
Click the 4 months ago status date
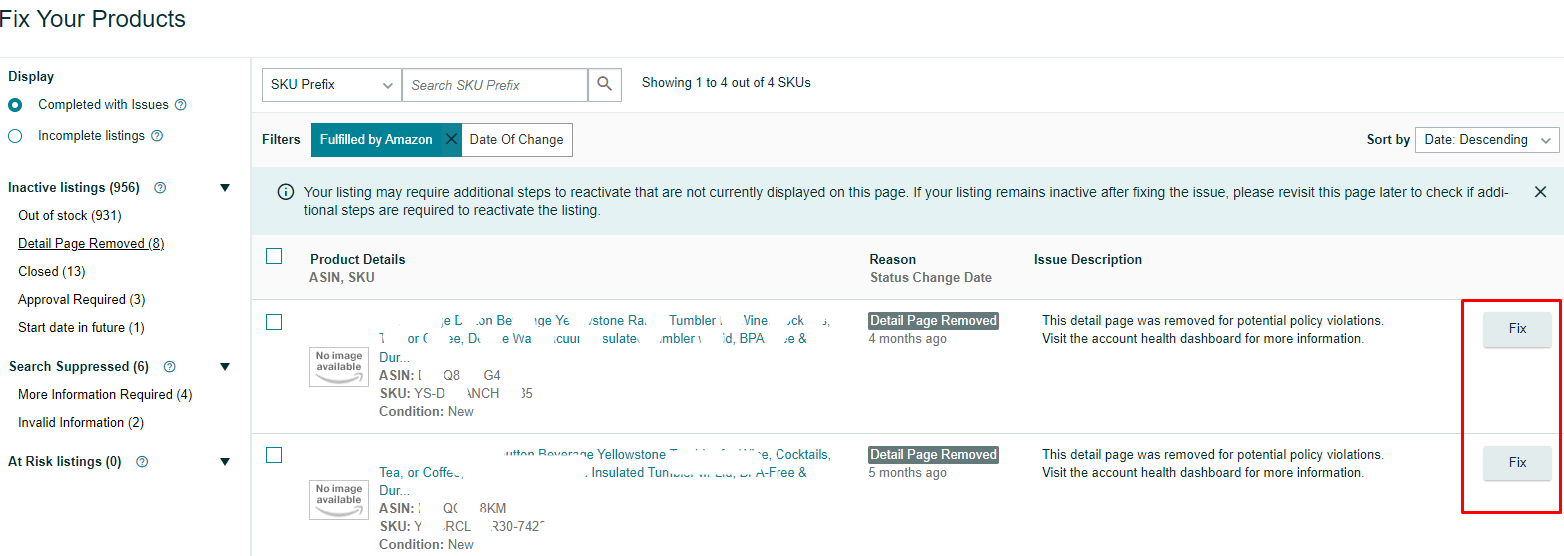(x=908, y=339)
